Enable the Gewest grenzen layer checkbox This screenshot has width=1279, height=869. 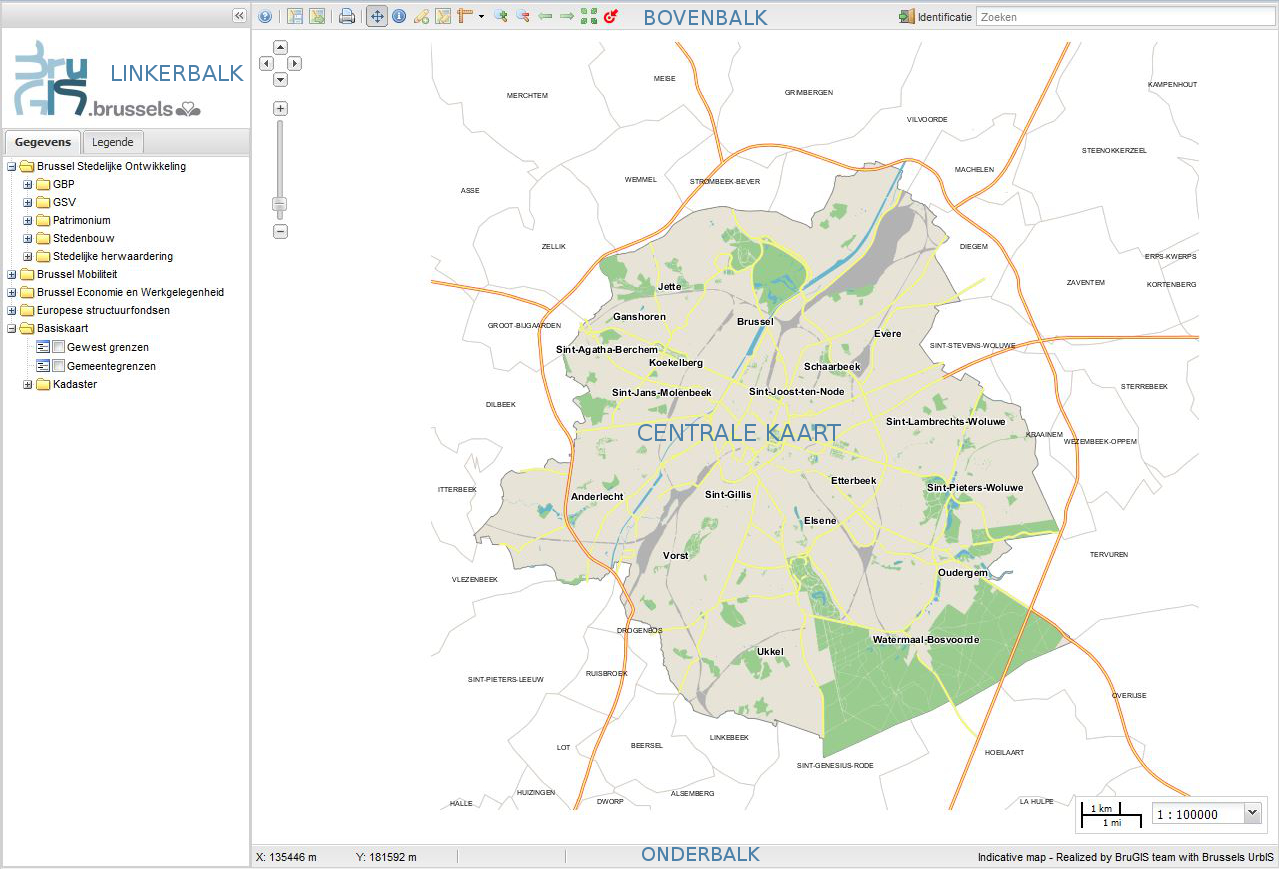pyautogui.click(x=58, y=347)
